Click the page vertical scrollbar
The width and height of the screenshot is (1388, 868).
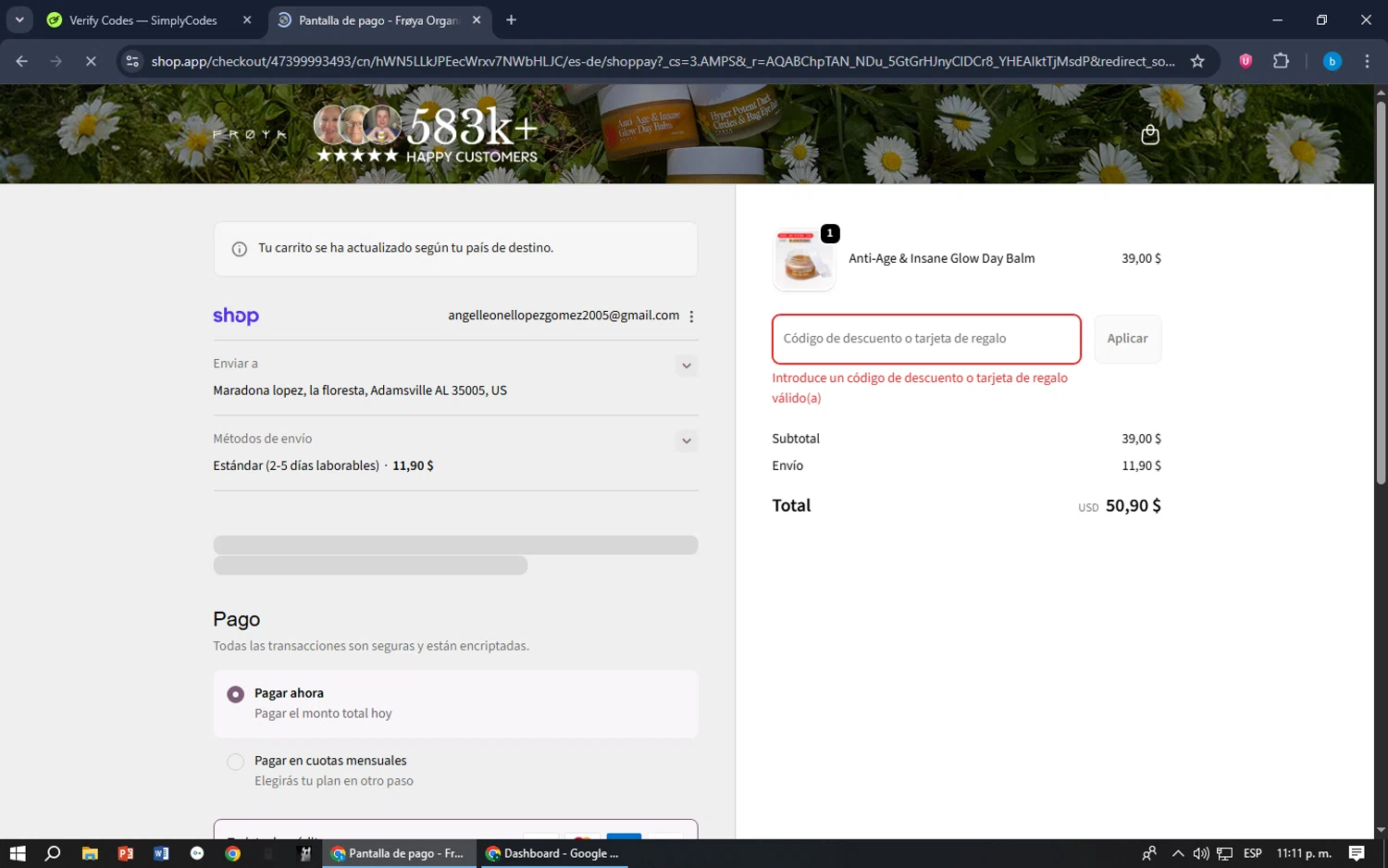tap(1381, 292)
